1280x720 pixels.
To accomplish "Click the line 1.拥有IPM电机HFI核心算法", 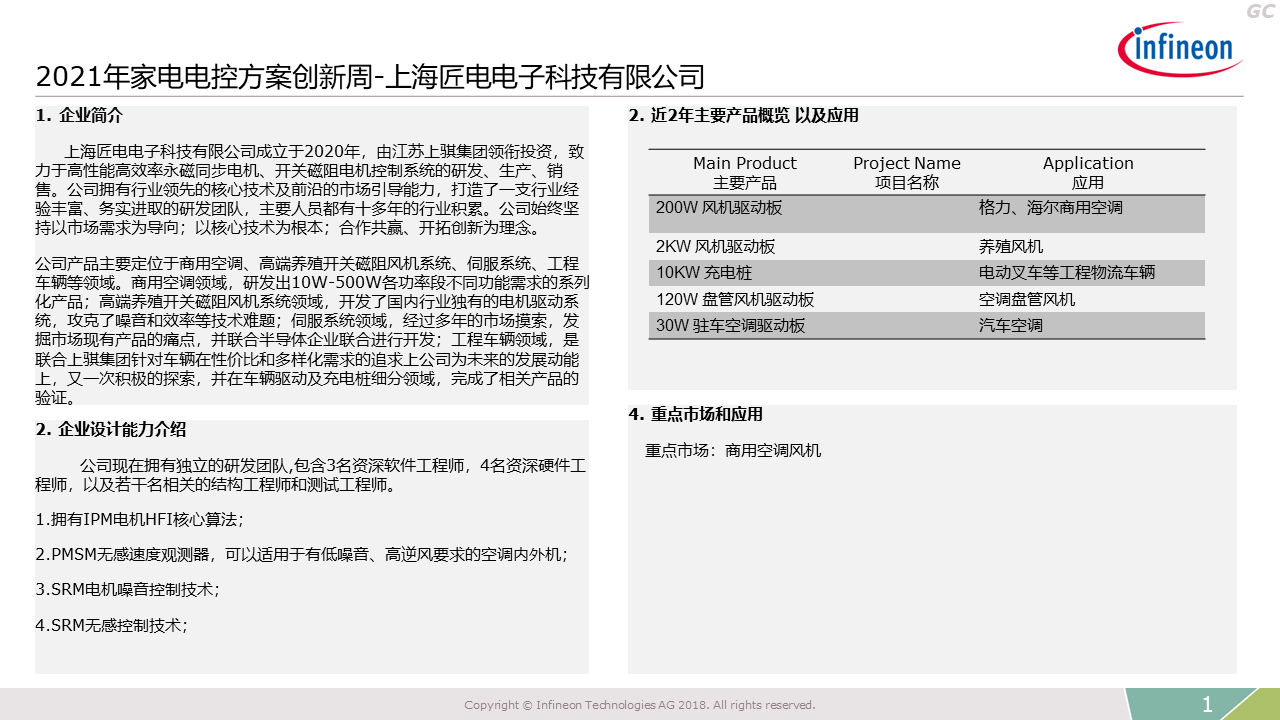I will click(x=140, y=519).
